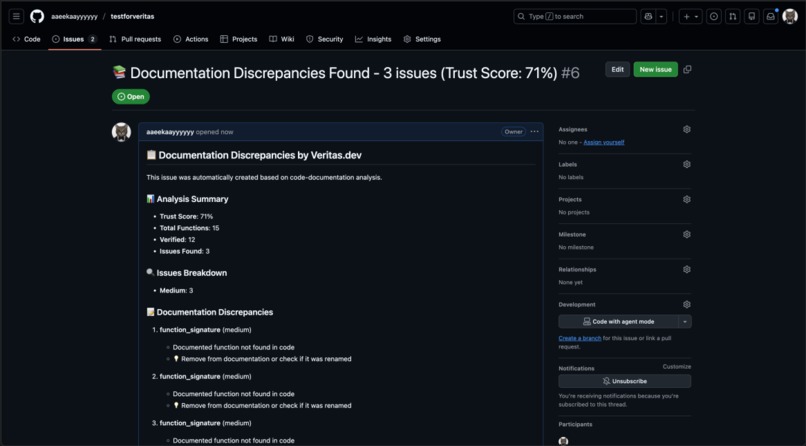806x446 pixels.
Task: Expand the Copilot dropdown arrow
Action: 662,16
